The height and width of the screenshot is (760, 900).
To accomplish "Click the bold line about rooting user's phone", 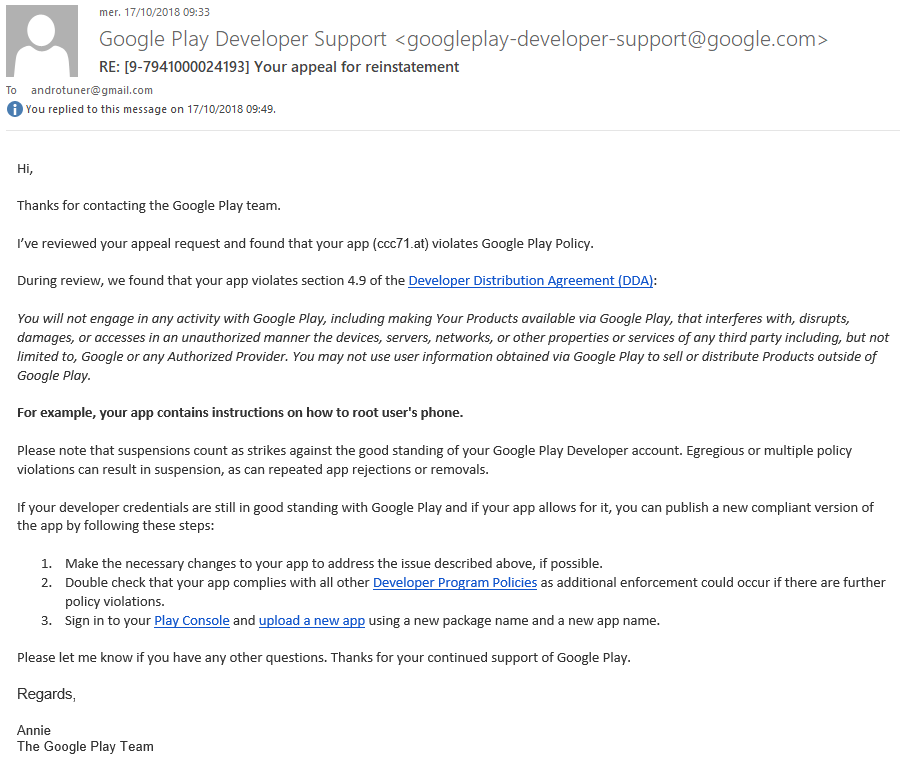I will point(240,413).
